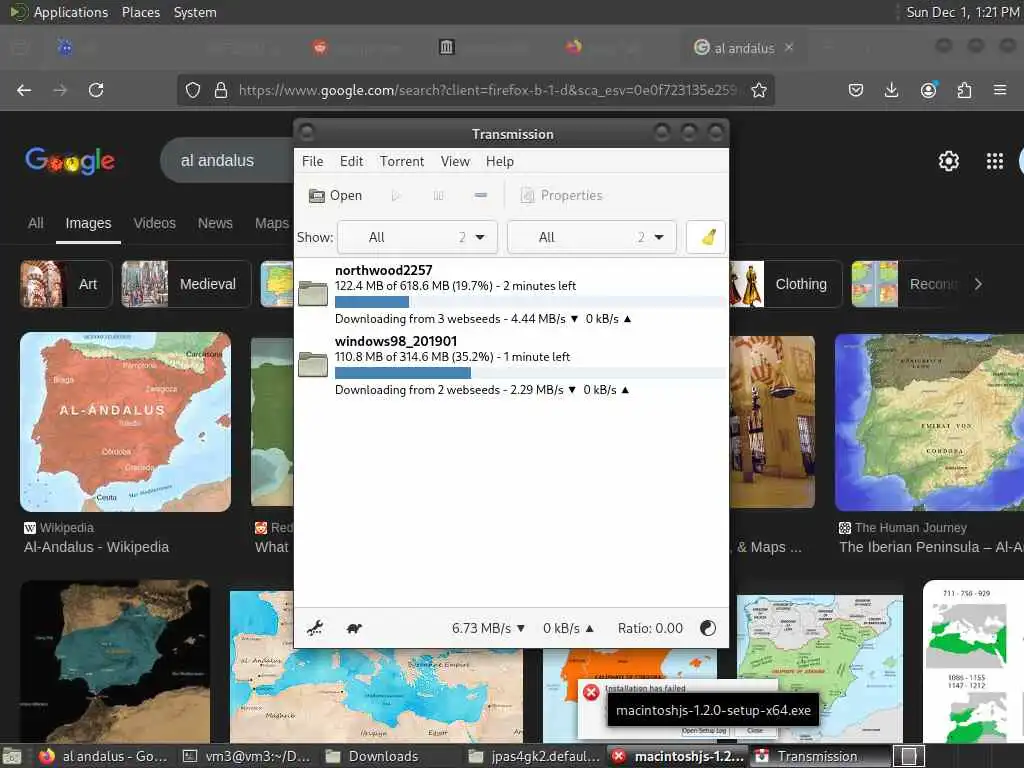Image resolution: width=1024 pixels, height=768 pixels.
Task: Expand the second All tracker filter dropdown
Action: point(592,237)
